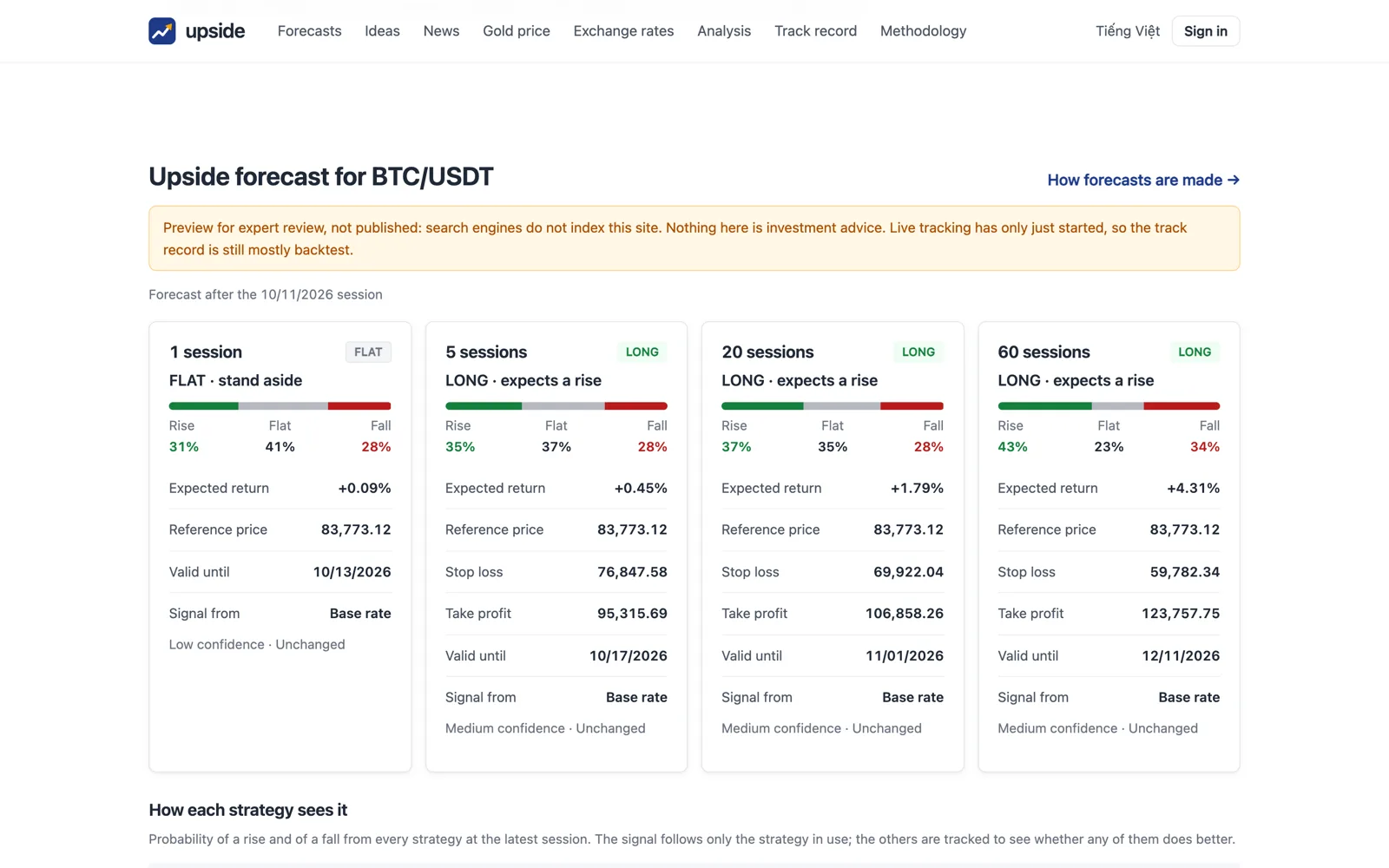Click the take profit value 106,858.26
The image size is (1389, 868).
pyautogui.click(x=905, y=613)
